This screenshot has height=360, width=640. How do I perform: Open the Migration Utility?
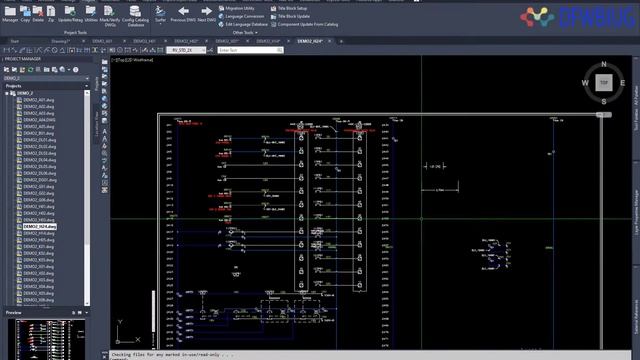(x=237, y=8)
